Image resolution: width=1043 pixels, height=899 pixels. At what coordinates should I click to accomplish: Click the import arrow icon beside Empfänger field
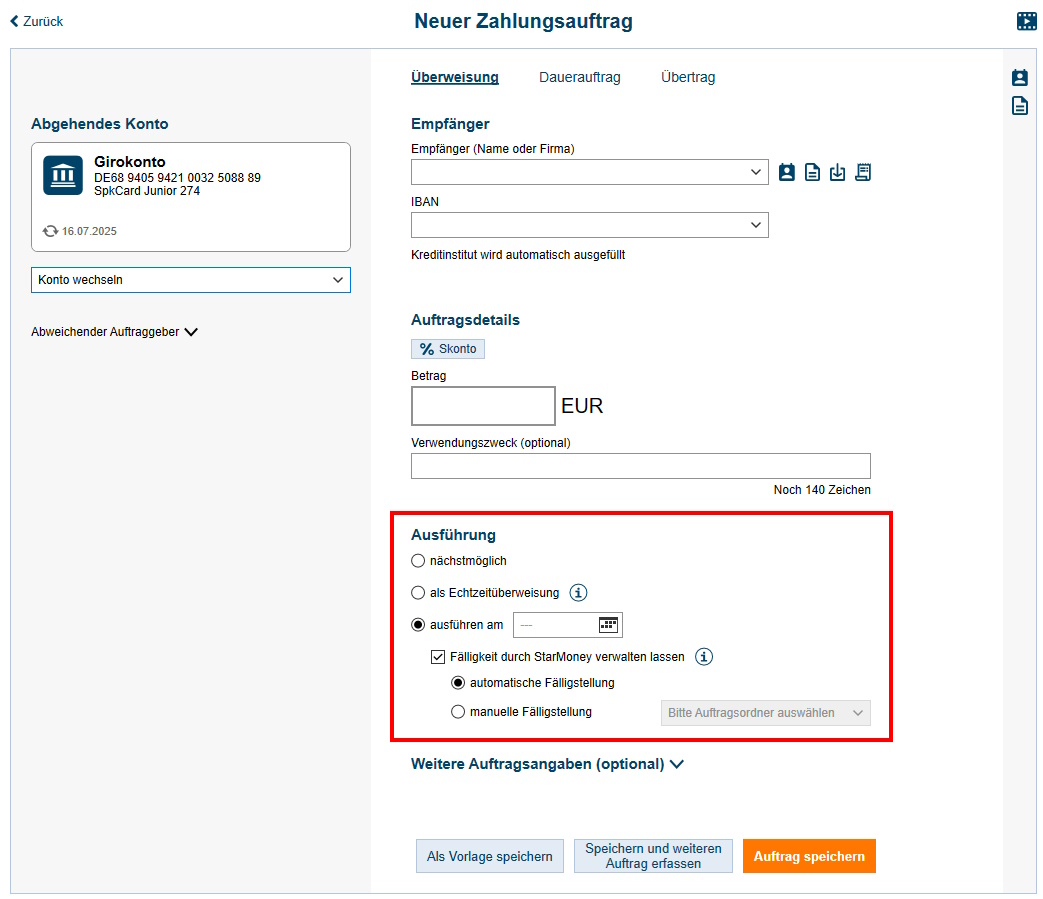click(x=838, y=172)
